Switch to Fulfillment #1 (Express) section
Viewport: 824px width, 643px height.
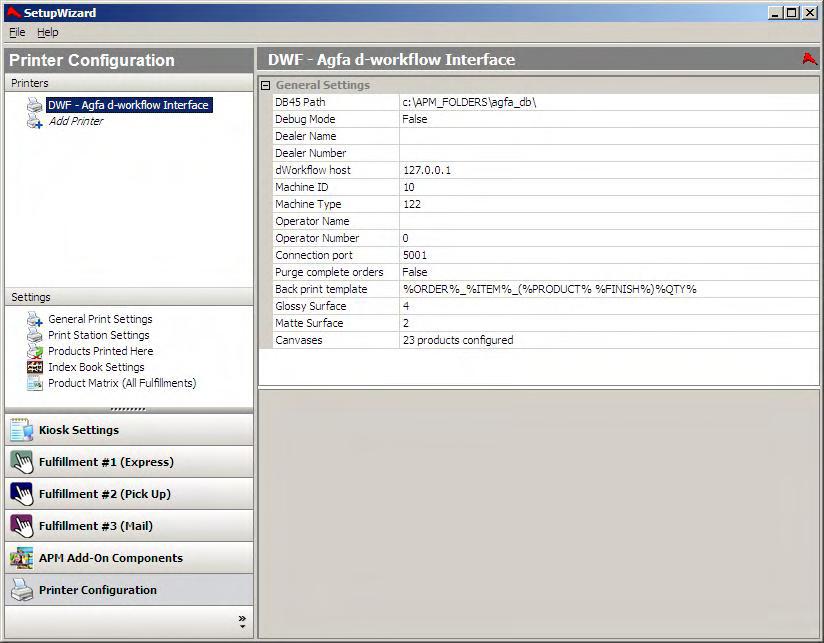point(129,462)
